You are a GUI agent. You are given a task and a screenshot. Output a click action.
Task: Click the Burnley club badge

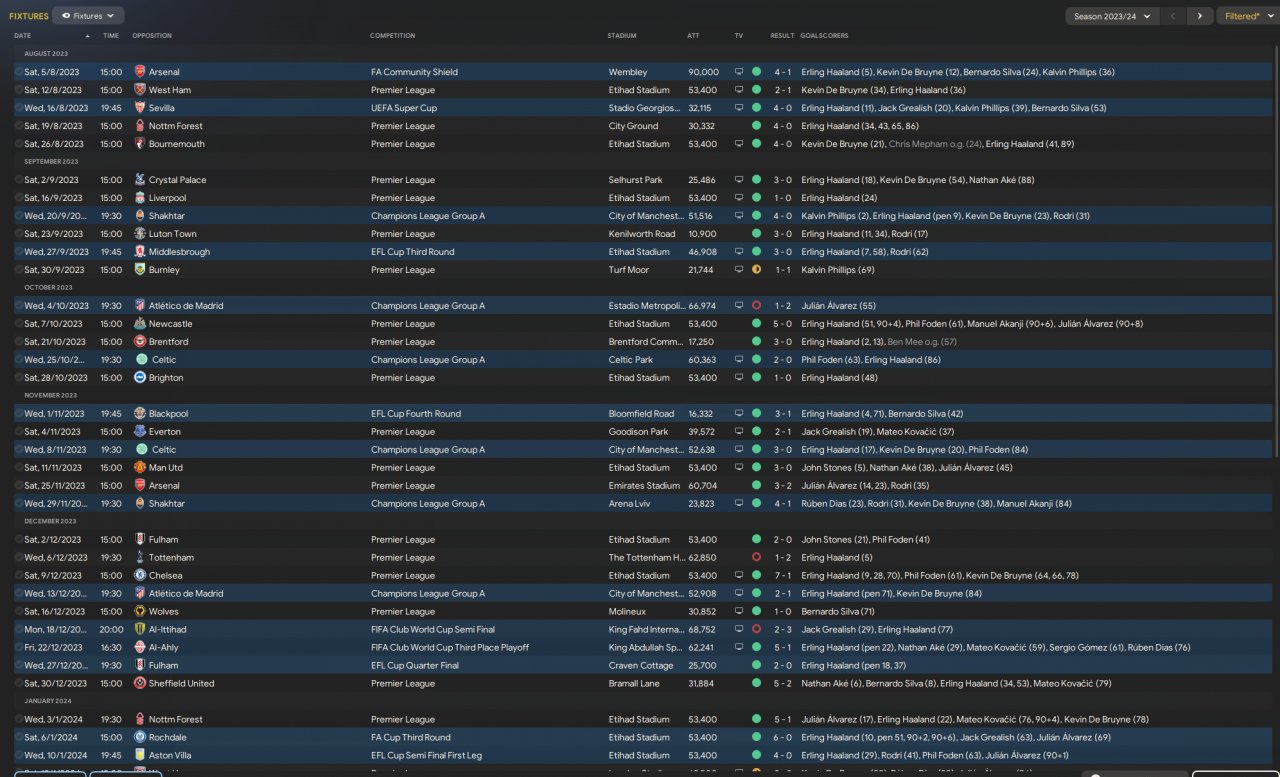[x=140, y=270]
